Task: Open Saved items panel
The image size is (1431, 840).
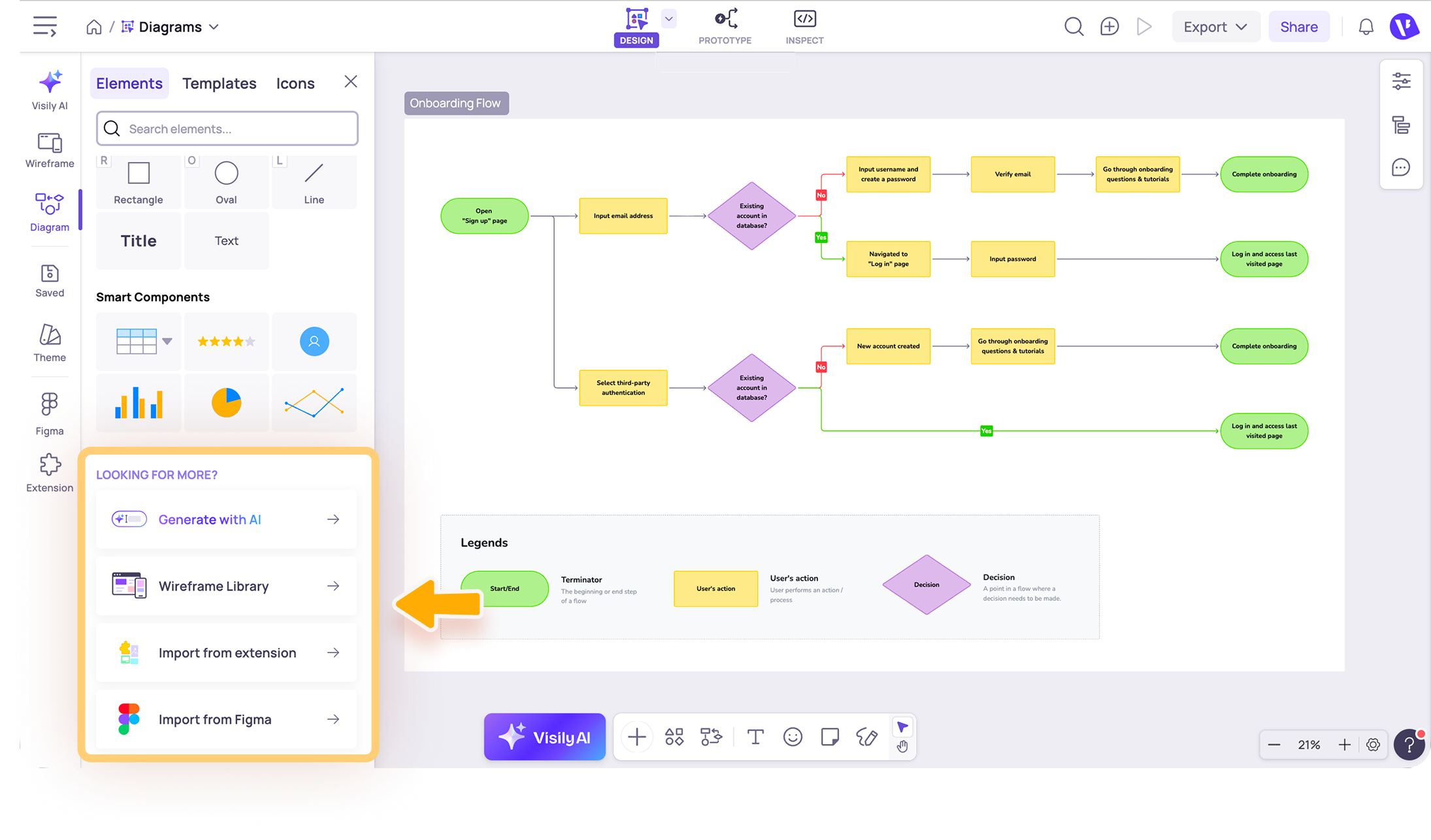Action: pos(50,281)
